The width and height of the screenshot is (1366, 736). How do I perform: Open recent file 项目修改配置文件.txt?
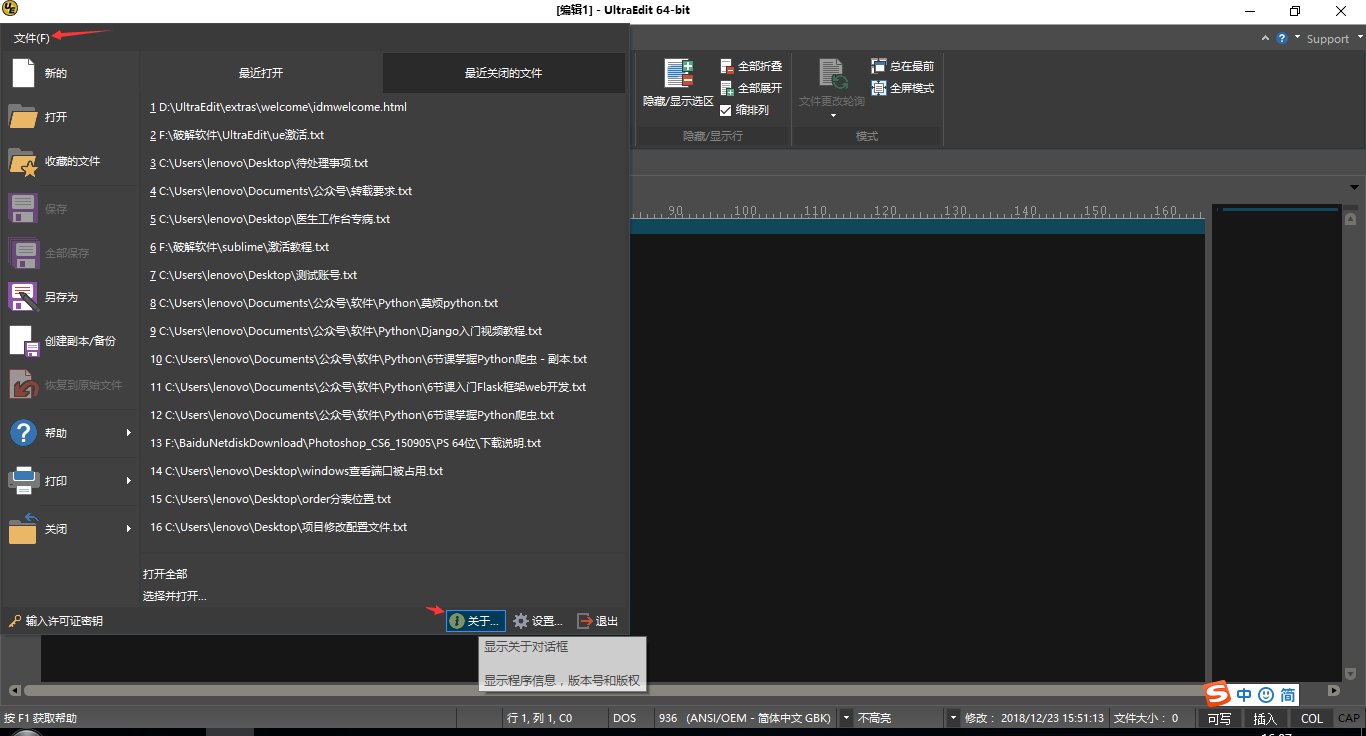(x=278, y=527)
